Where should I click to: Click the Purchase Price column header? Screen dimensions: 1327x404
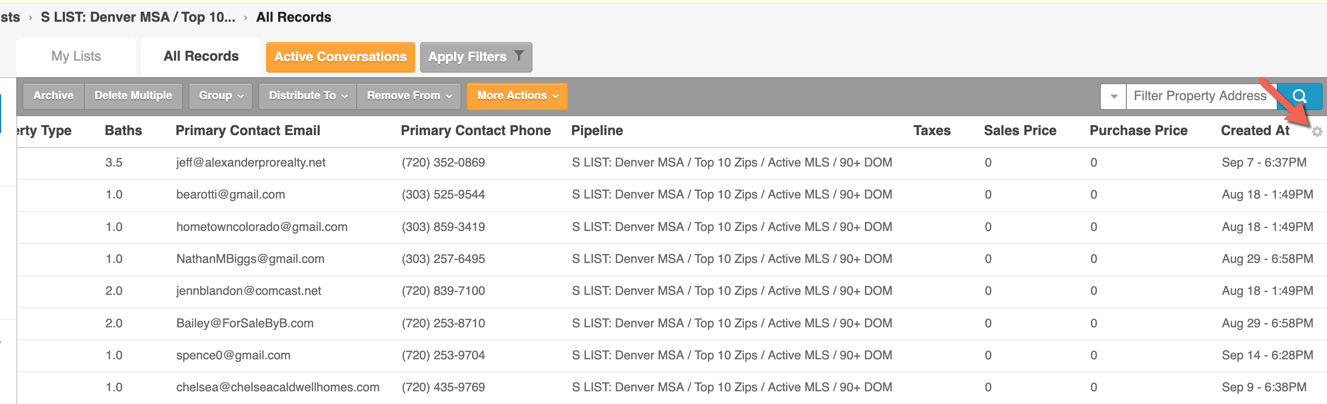tap(1139, 131)
